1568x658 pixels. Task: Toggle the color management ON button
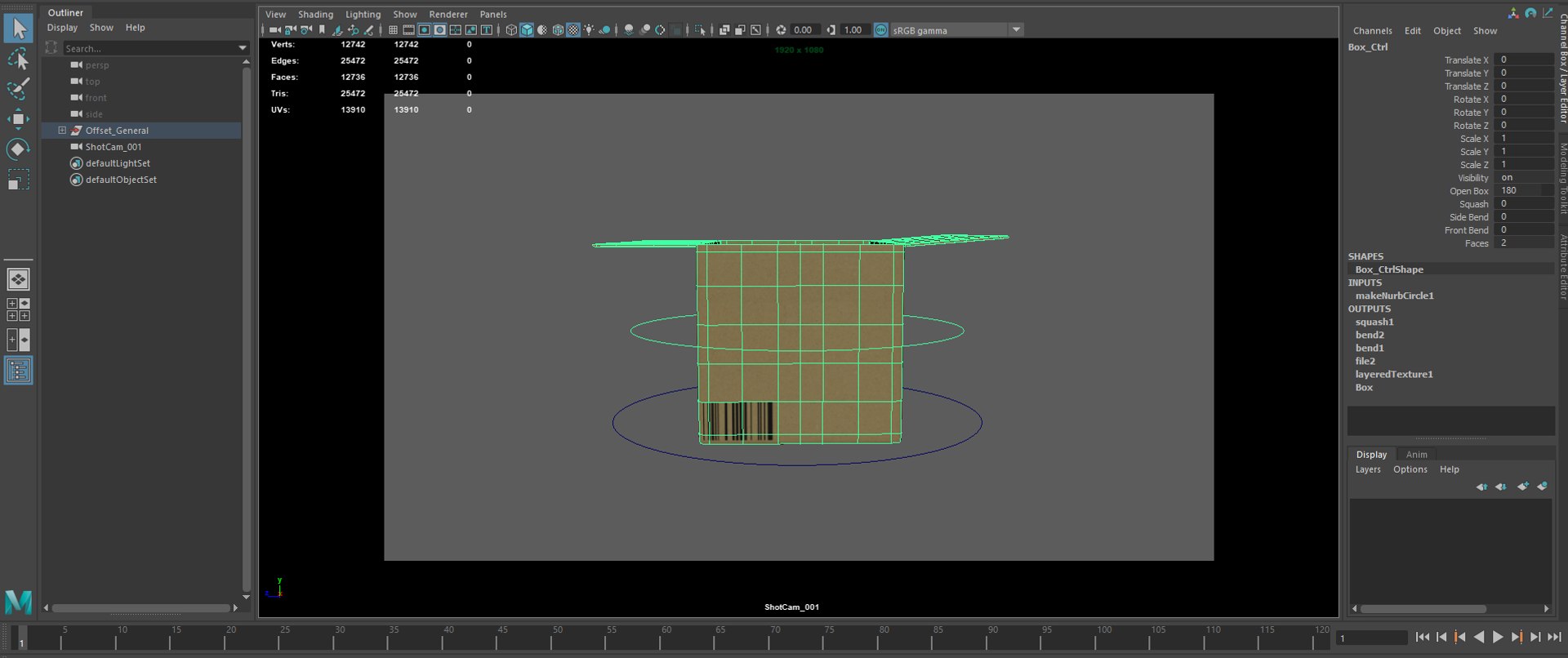[880, 30]
